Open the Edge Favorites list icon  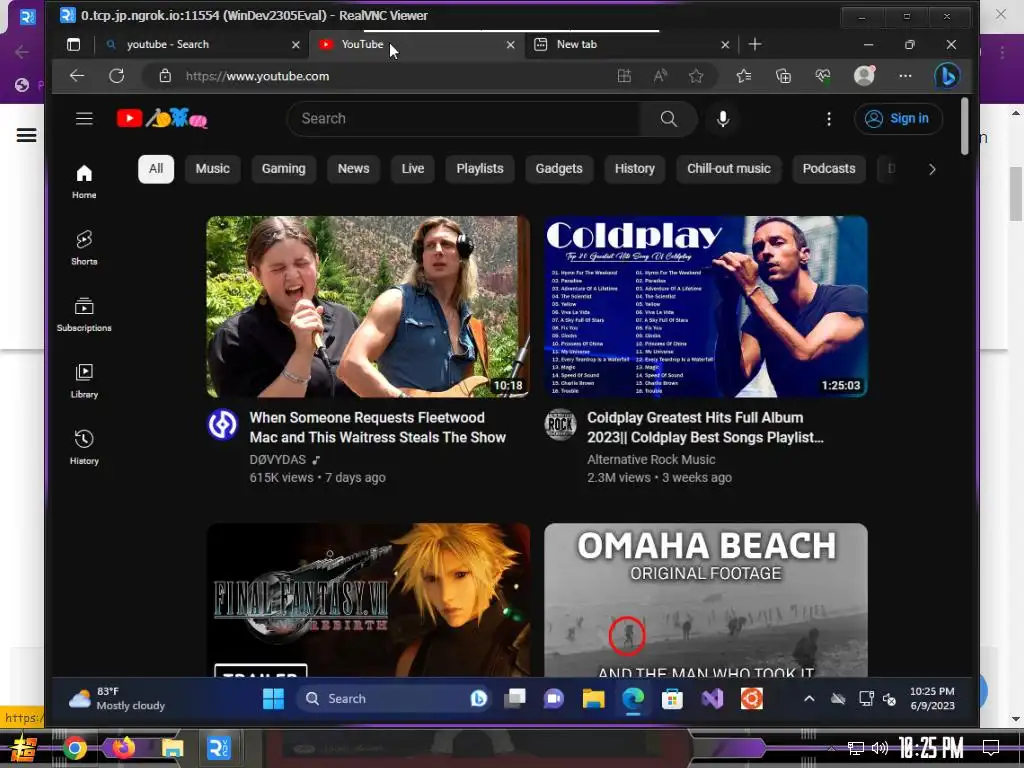pyautogui.click(x=744, y=76)
